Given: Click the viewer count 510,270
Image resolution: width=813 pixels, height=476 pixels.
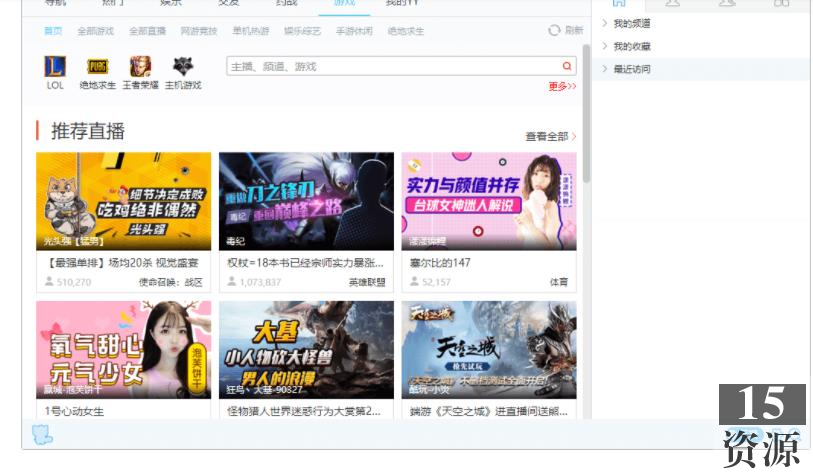Looking at the screenshot, I should (x=74, y=282).
